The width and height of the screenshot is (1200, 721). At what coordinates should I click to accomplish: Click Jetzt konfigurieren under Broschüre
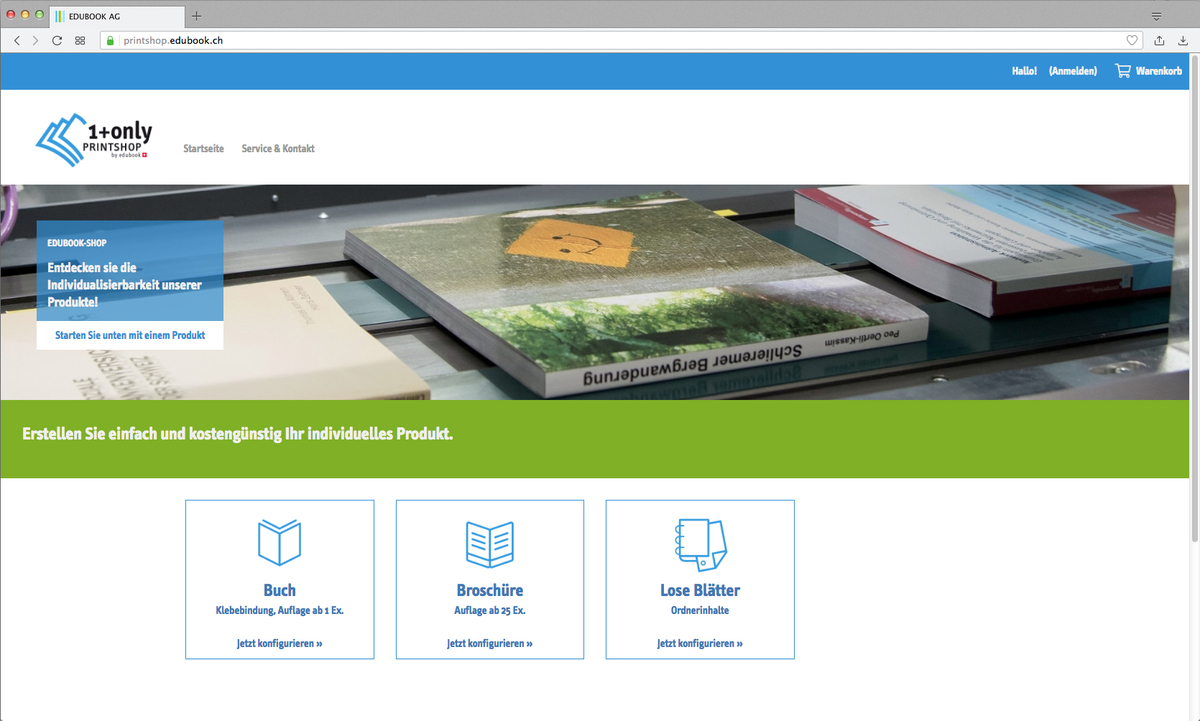(x=489, y=644)
